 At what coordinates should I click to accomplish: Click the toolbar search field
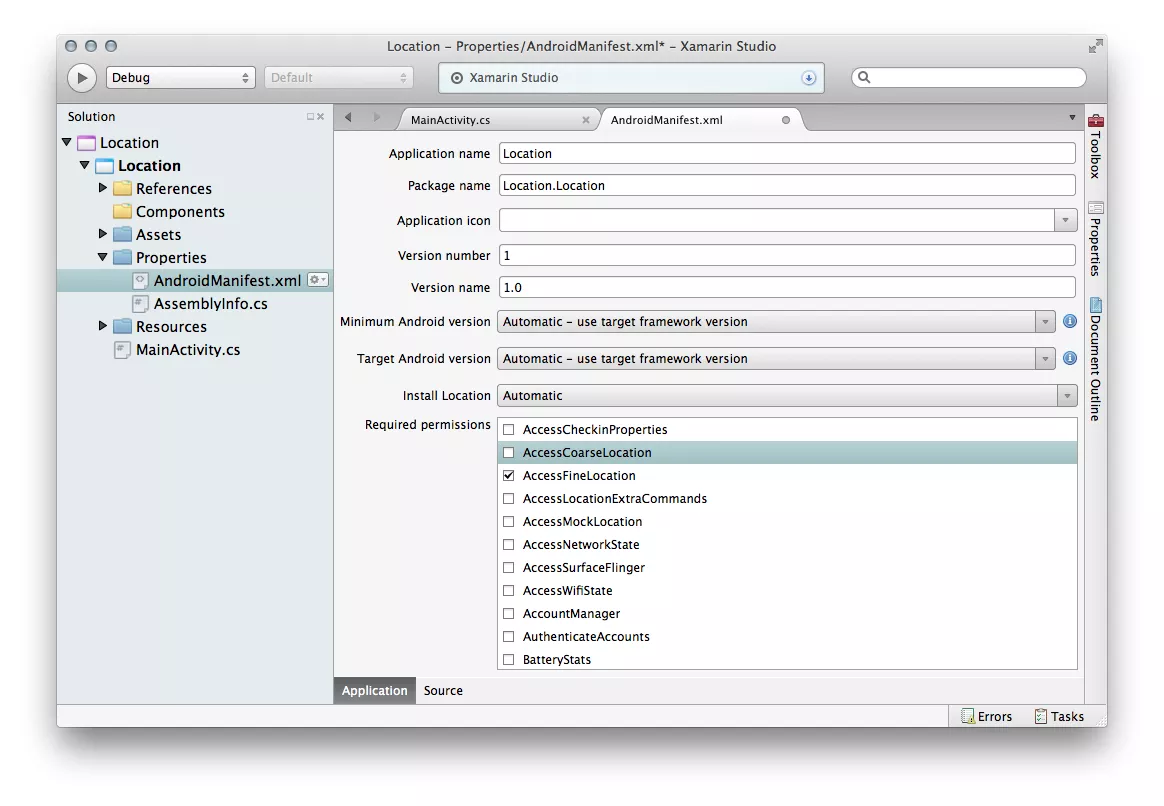pyautogui.click(x=969, y=77)
